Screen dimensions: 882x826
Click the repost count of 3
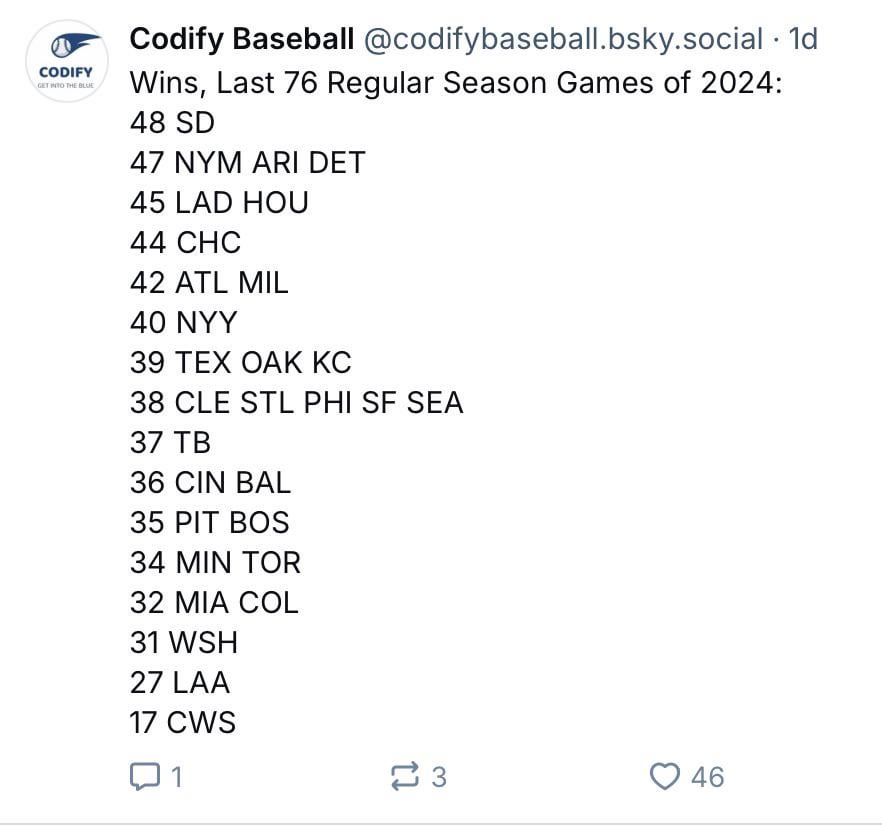pos(438,777)
